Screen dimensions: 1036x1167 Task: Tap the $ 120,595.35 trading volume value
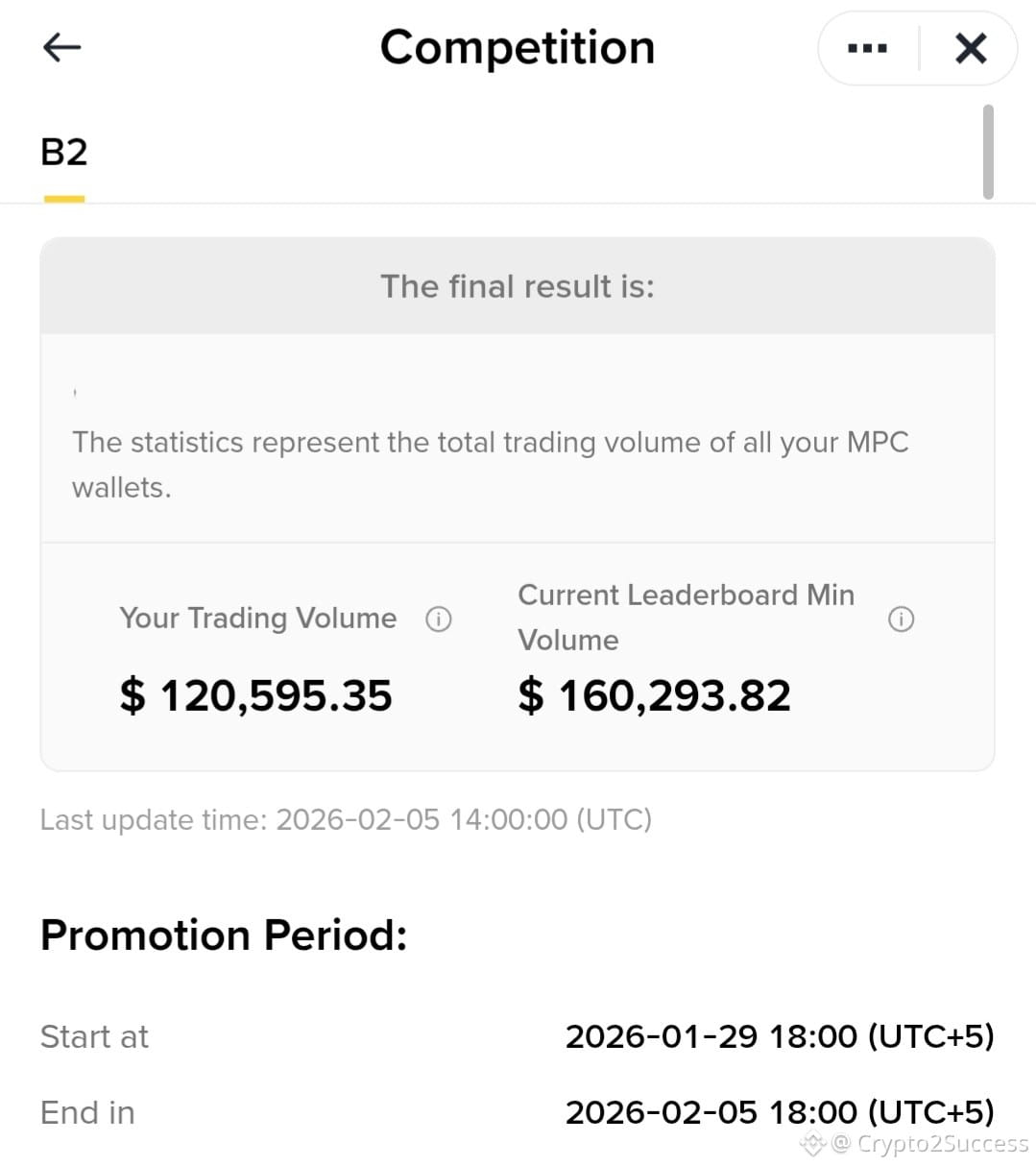tap(255, 695)
